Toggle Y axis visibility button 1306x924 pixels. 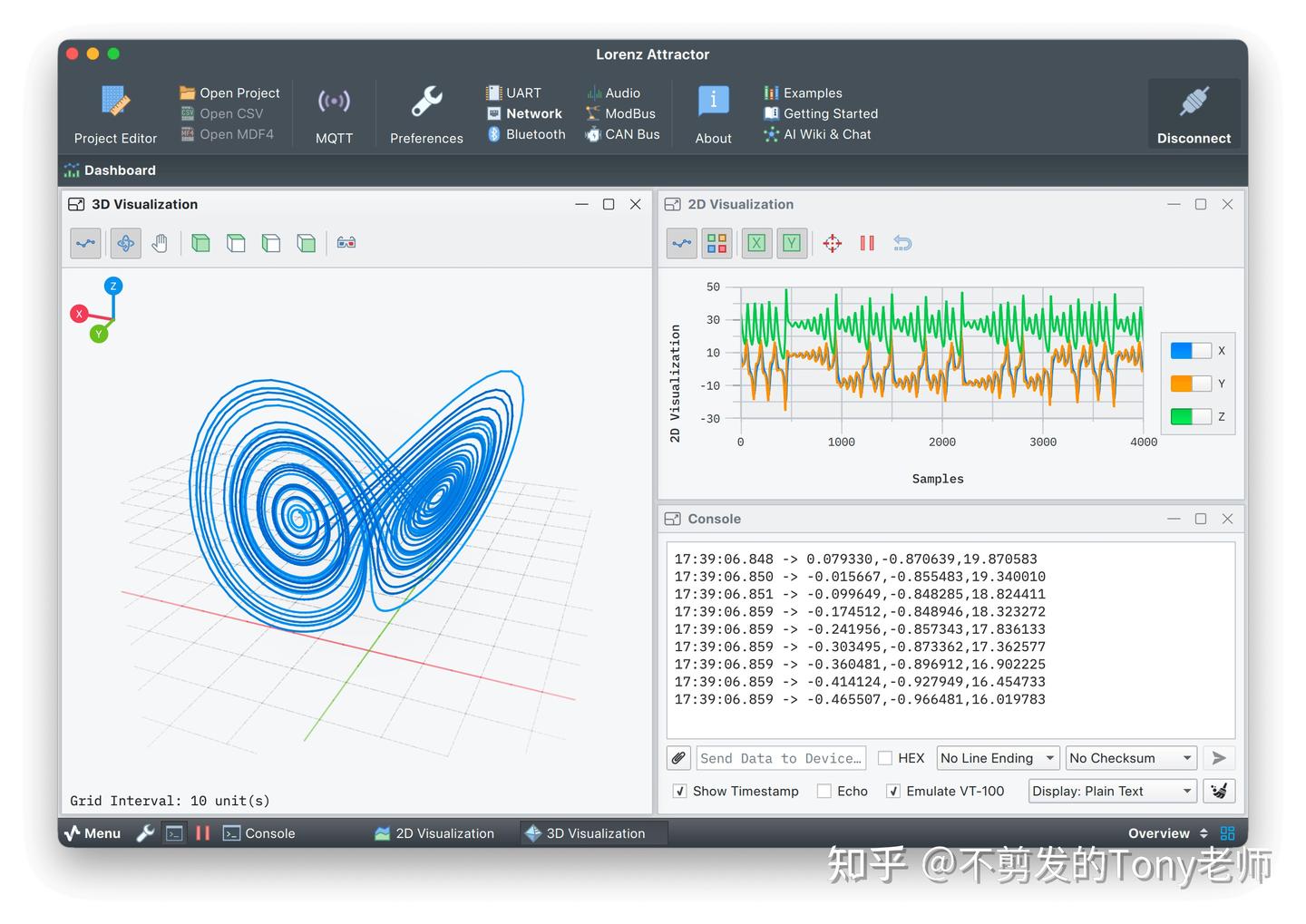[x=792, y=243]
